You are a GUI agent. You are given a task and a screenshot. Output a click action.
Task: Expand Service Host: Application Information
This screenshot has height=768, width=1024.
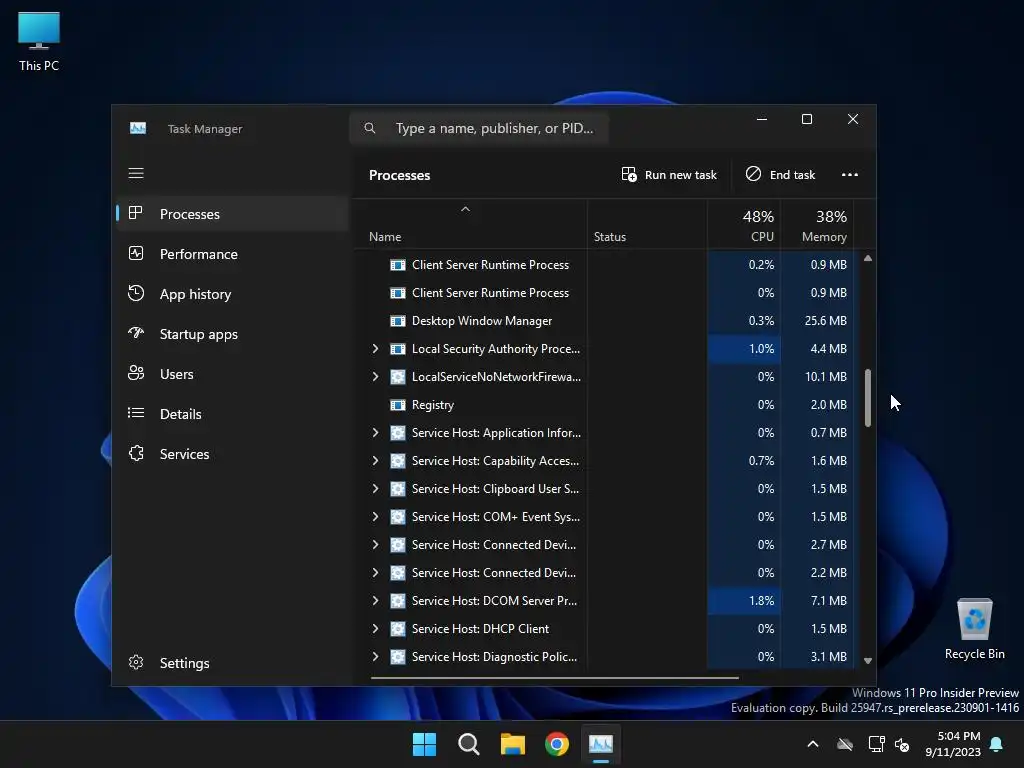[376, 432]
